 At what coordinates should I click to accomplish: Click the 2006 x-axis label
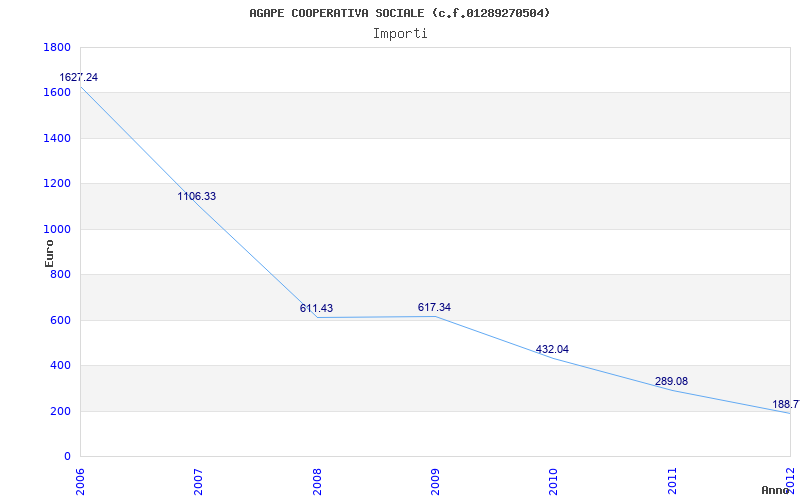pyautogui.click(x=81, y=481)
